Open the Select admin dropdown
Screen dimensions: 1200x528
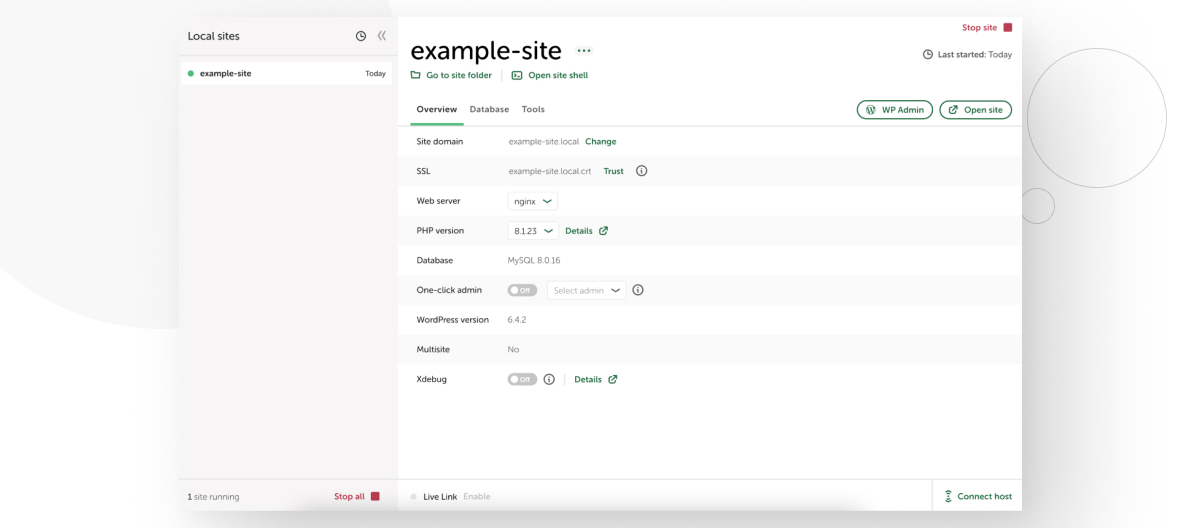pyautogui.click(x=587, y=290)
